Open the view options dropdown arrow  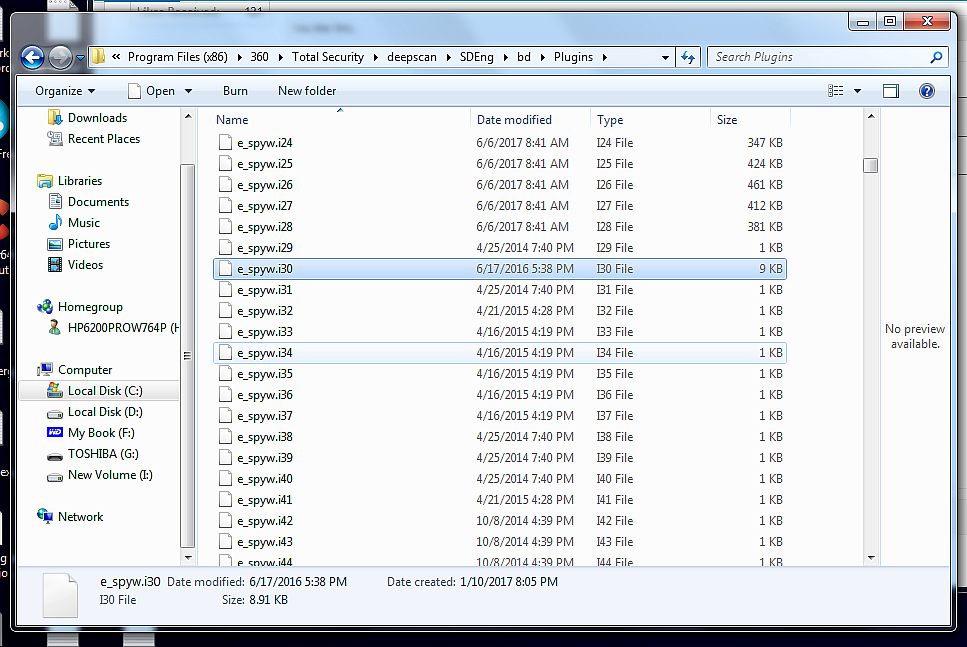(857, 91)
